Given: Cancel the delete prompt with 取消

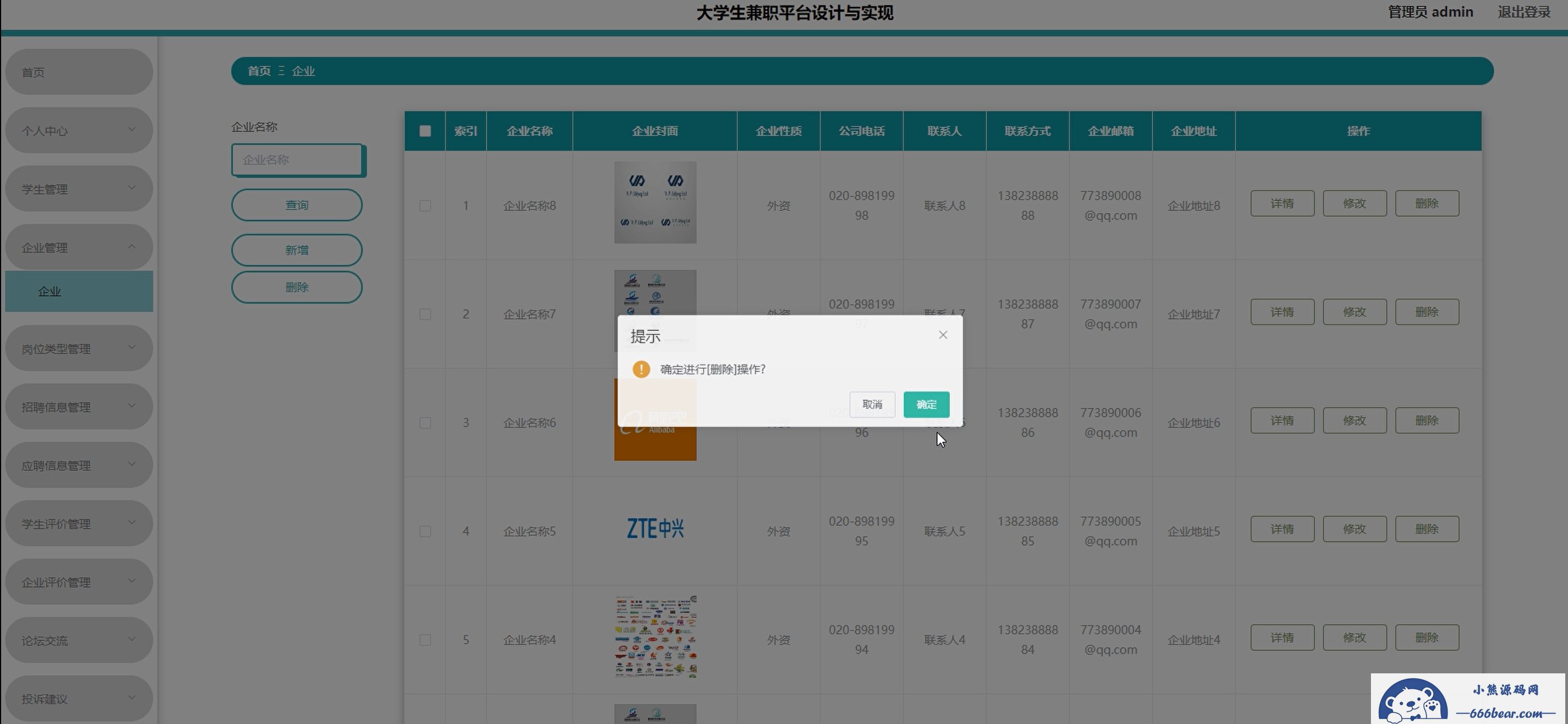Looking at the screenshot, I should (x=872, y=404).
